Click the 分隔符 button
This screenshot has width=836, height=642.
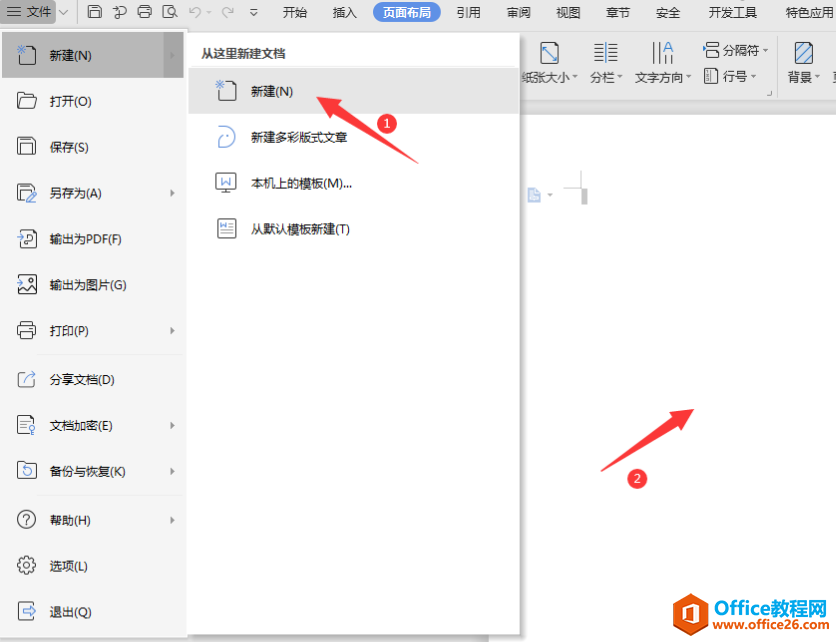[736, 50]
